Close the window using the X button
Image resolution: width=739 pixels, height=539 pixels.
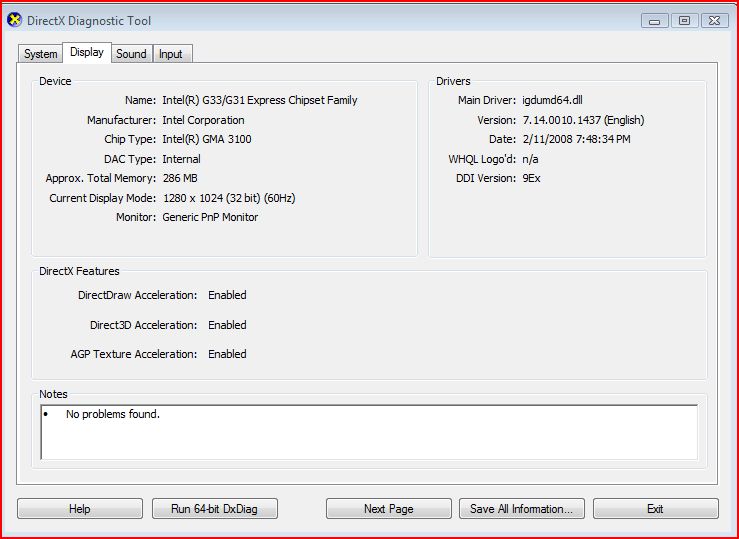click(x=714, y=21)
